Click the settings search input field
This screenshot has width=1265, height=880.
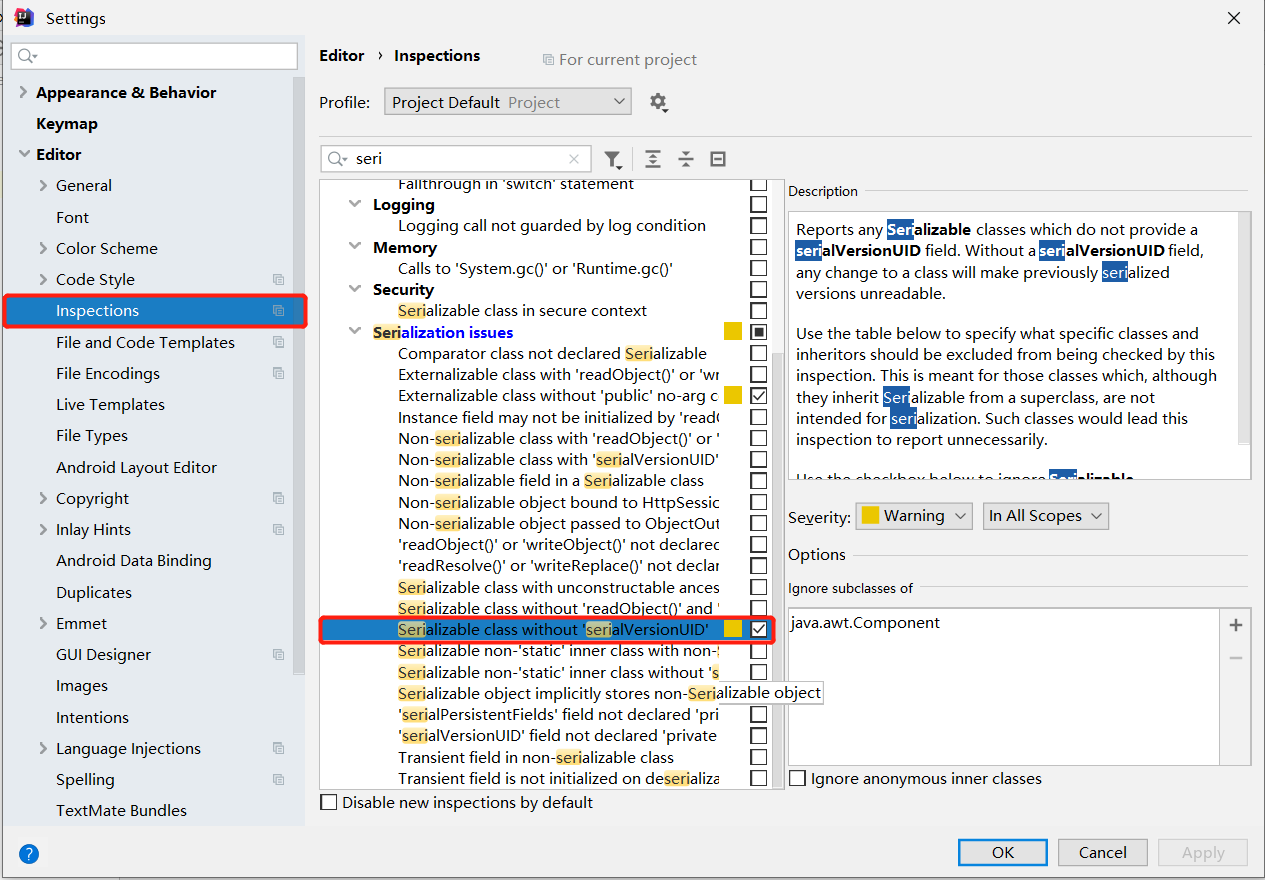point(155,56)
